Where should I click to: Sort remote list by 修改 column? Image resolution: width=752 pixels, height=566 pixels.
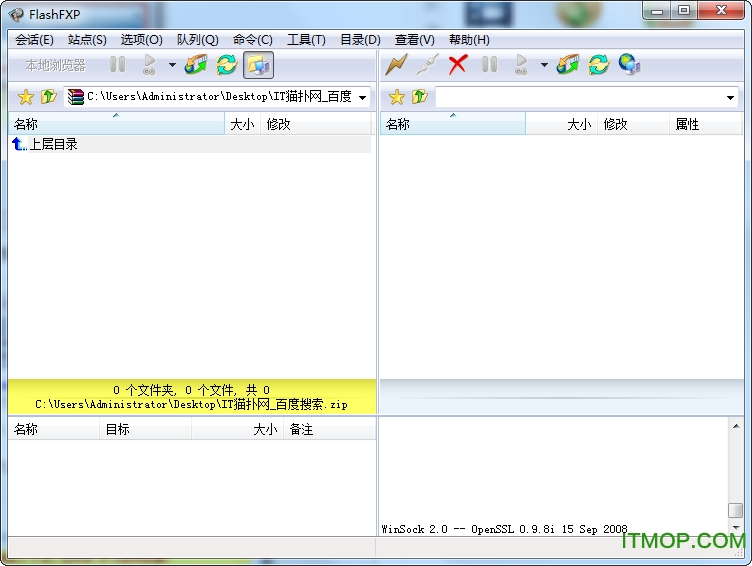coord(633,124)
